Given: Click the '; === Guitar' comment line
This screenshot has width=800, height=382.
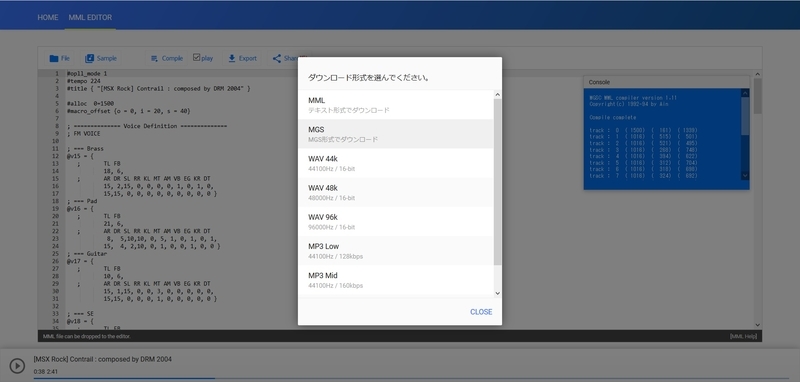Looking at the screenshot, I should pyautogui.click(x=87, y=253).
